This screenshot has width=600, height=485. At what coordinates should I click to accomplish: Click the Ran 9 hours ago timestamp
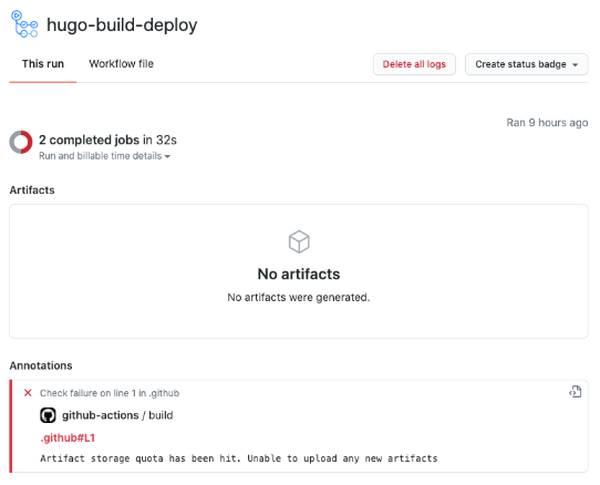coord(547,122)
